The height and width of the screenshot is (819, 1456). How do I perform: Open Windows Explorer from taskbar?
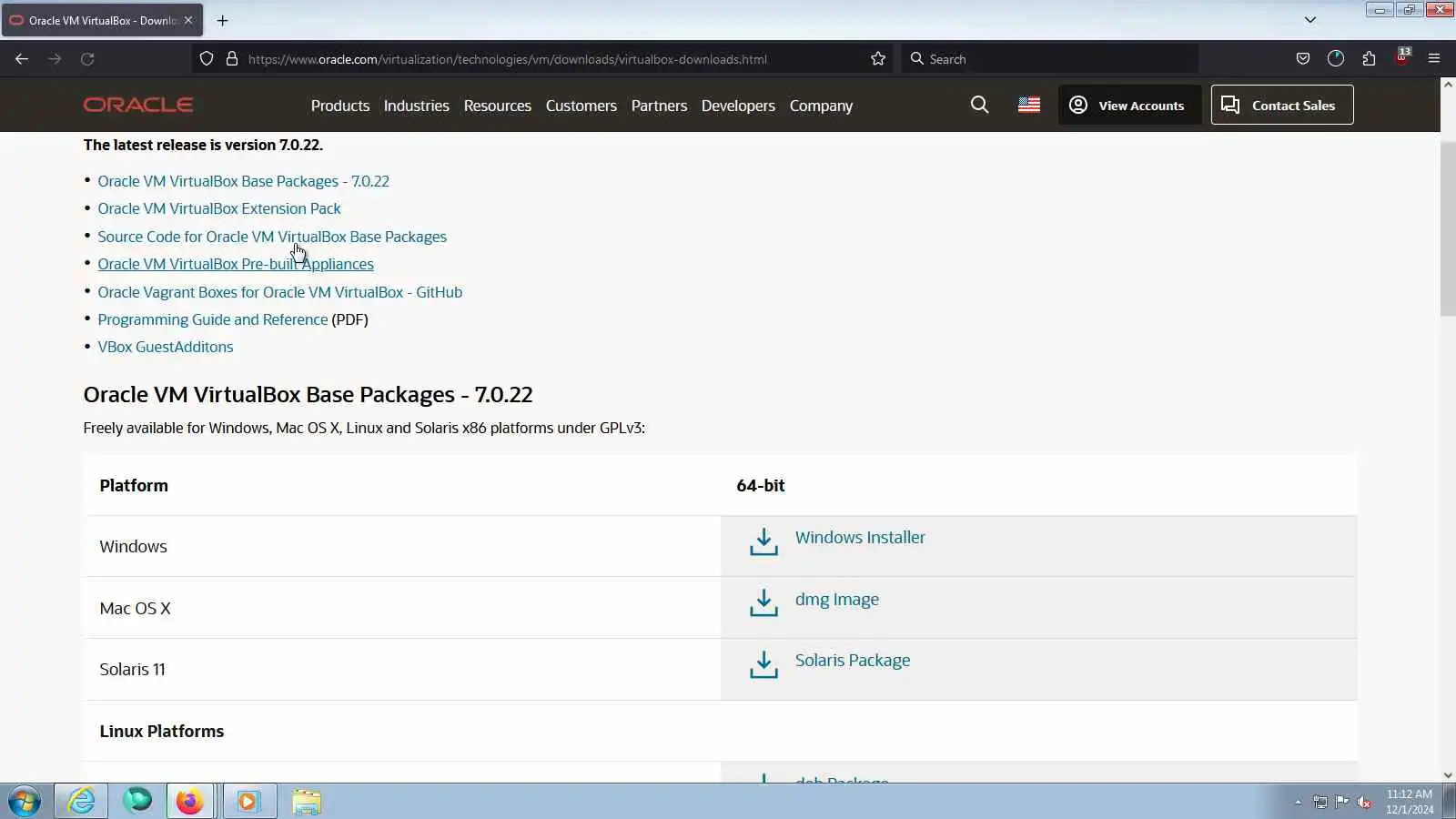(307, 802)
